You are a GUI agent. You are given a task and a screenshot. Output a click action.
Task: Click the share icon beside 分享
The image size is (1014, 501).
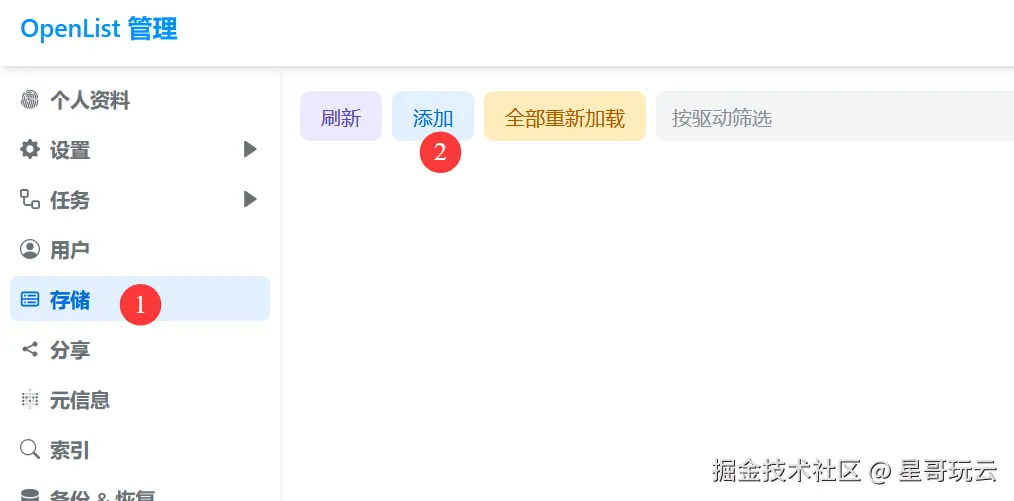tap(30, 350)
